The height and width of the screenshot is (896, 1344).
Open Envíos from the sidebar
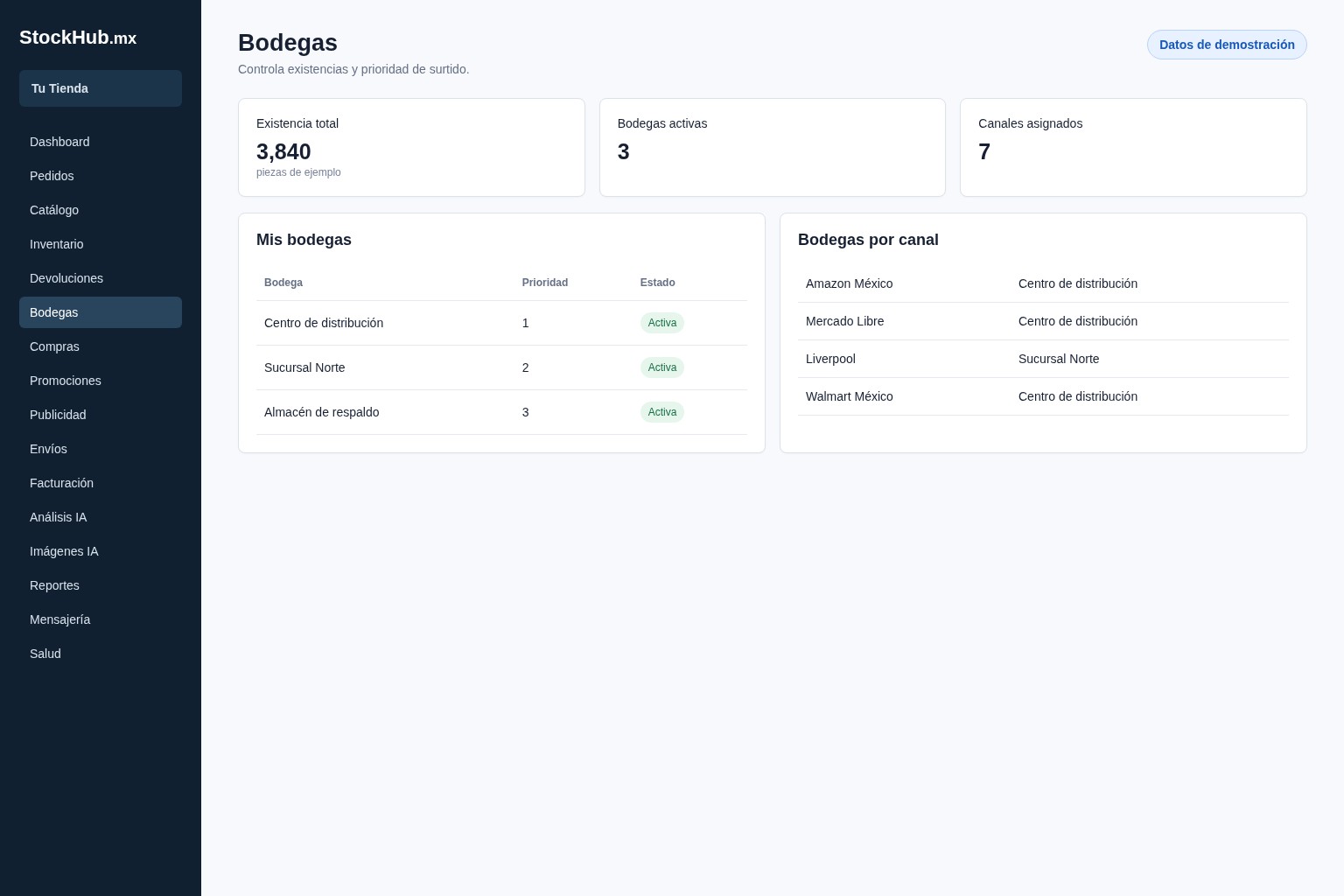tap(101, 449)
